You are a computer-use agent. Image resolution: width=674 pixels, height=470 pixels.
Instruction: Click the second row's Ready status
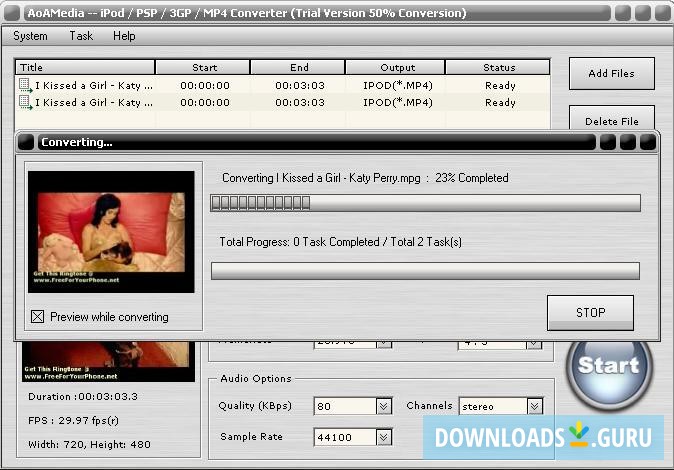tap(500, 103)
